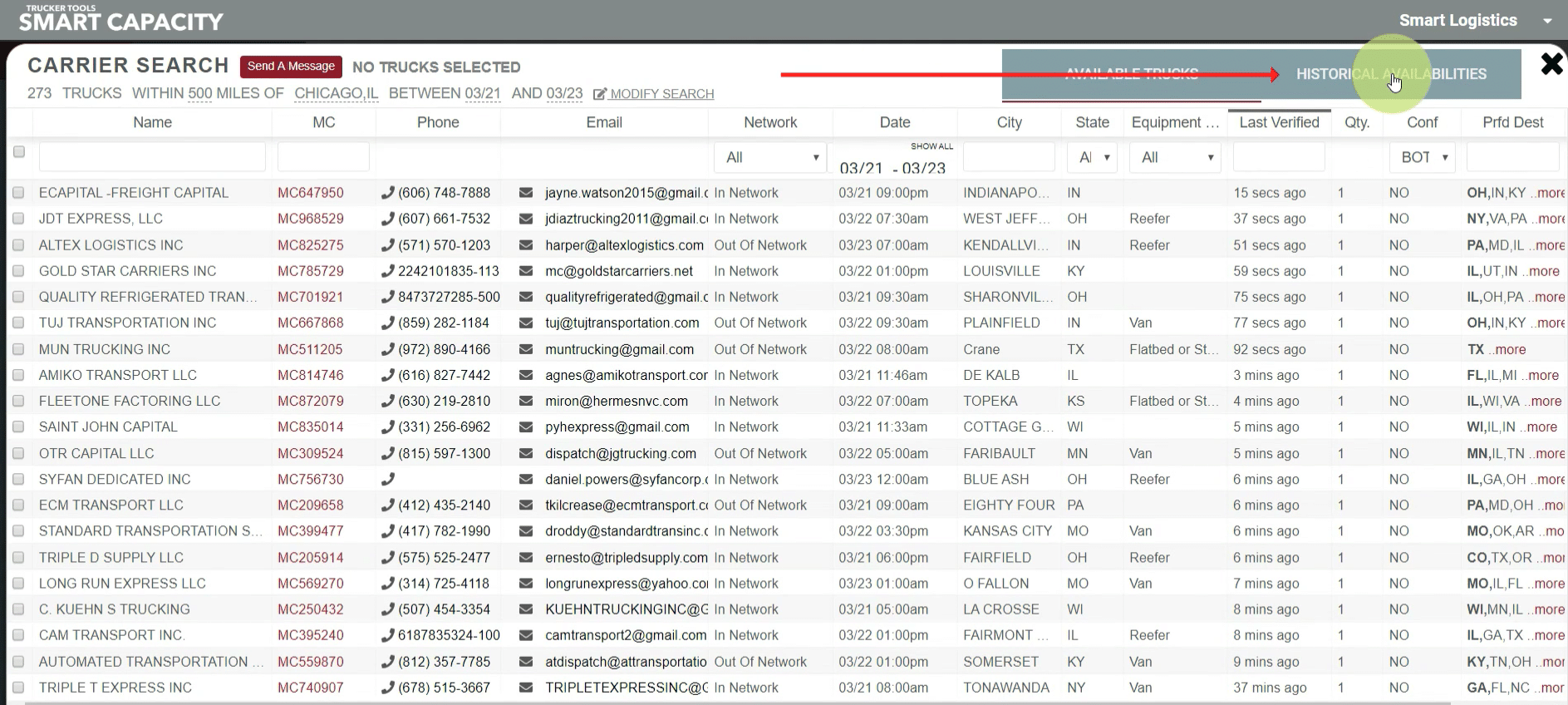Click phone icon for GOLD STAR CARRIERS INC
This screenshot has width=1568, height=705.
point(387,271)
